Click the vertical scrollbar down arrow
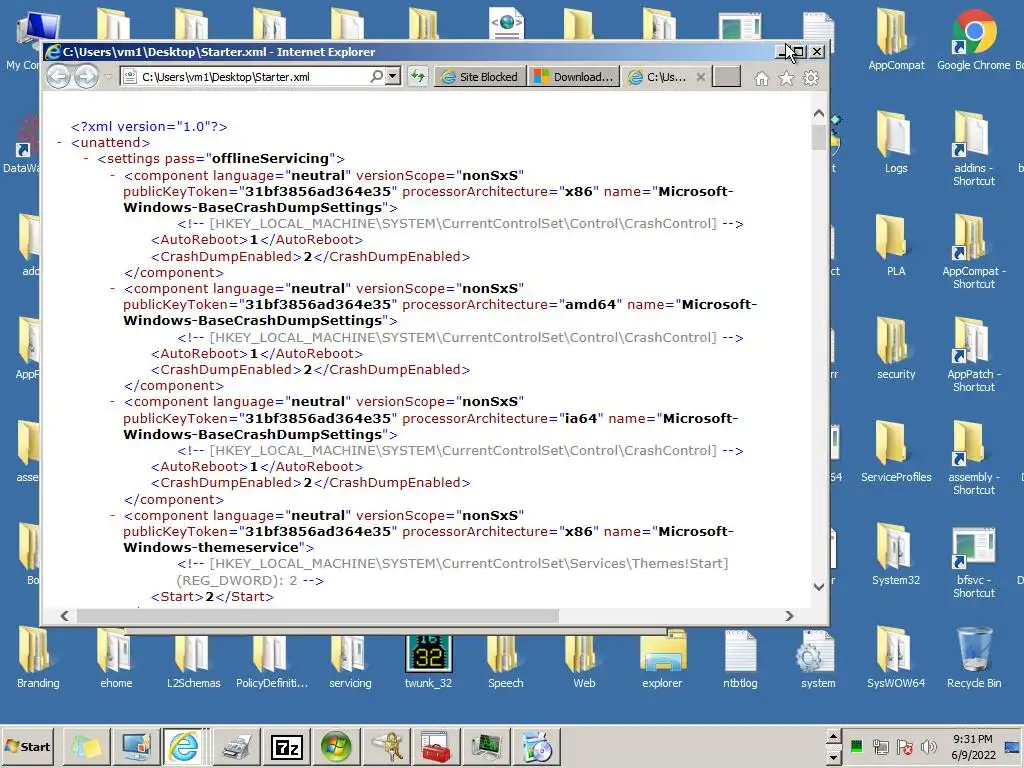Screen dimensions: 1024x768 click(819, 586)
